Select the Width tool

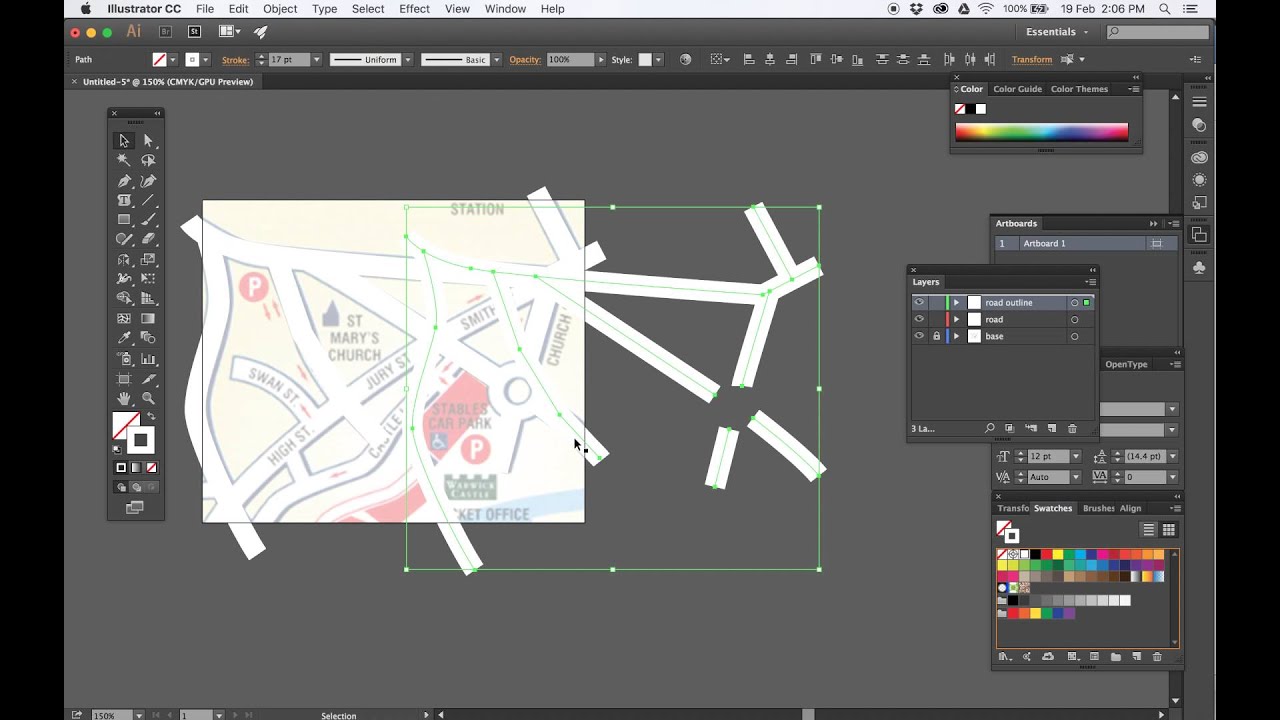pos(124,279)
